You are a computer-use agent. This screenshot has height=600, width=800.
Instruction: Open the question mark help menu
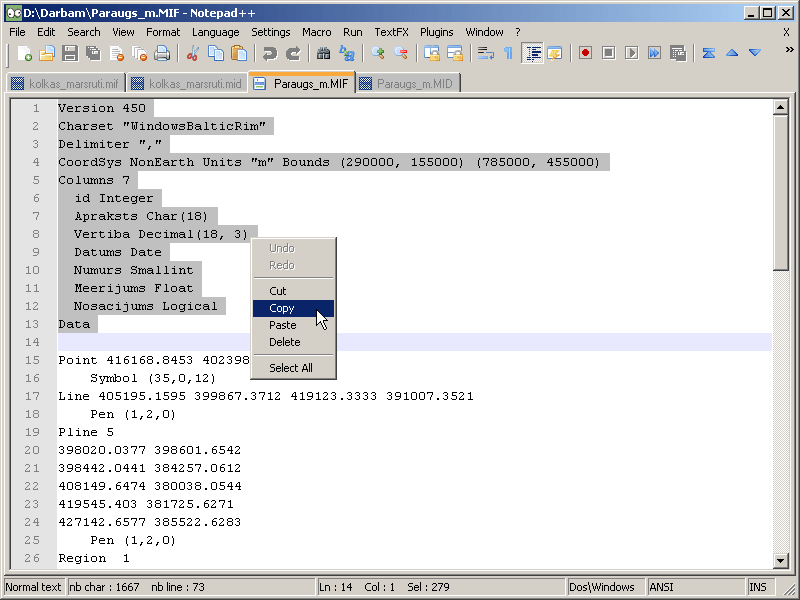(518, 32)
